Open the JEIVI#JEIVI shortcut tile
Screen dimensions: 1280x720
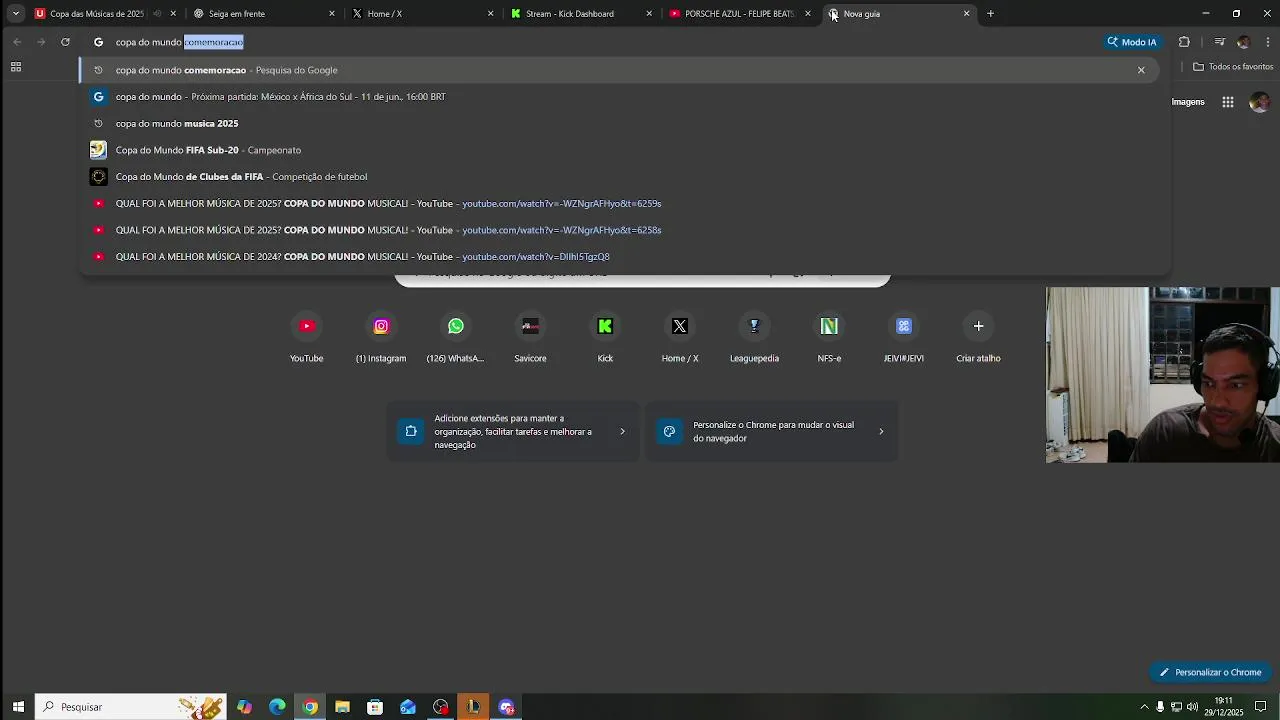click(x=904, y=338)
